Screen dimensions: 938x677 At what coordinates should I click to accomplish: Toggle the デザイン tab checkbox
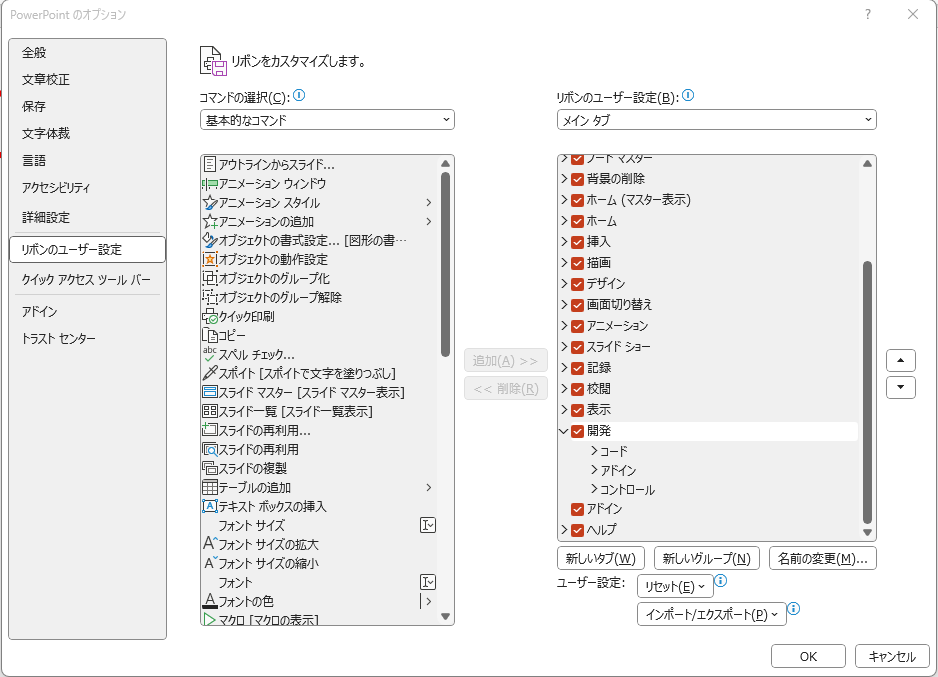click(x=577, y=284)
